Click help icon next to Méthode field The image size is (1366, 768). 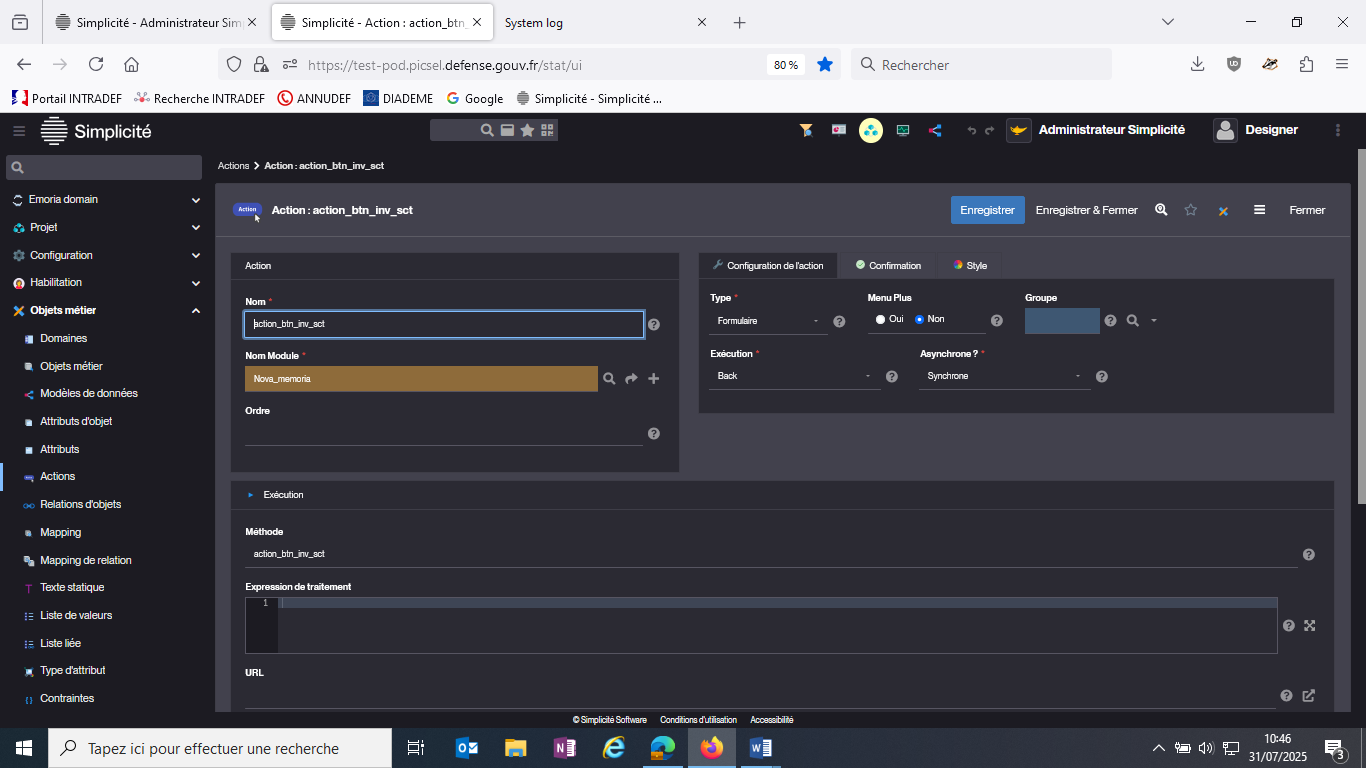[1309, 555]
